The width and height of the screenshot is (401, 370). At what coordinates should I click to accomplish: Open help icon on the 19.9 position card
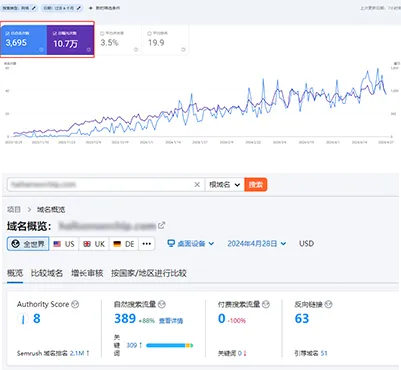183,50
